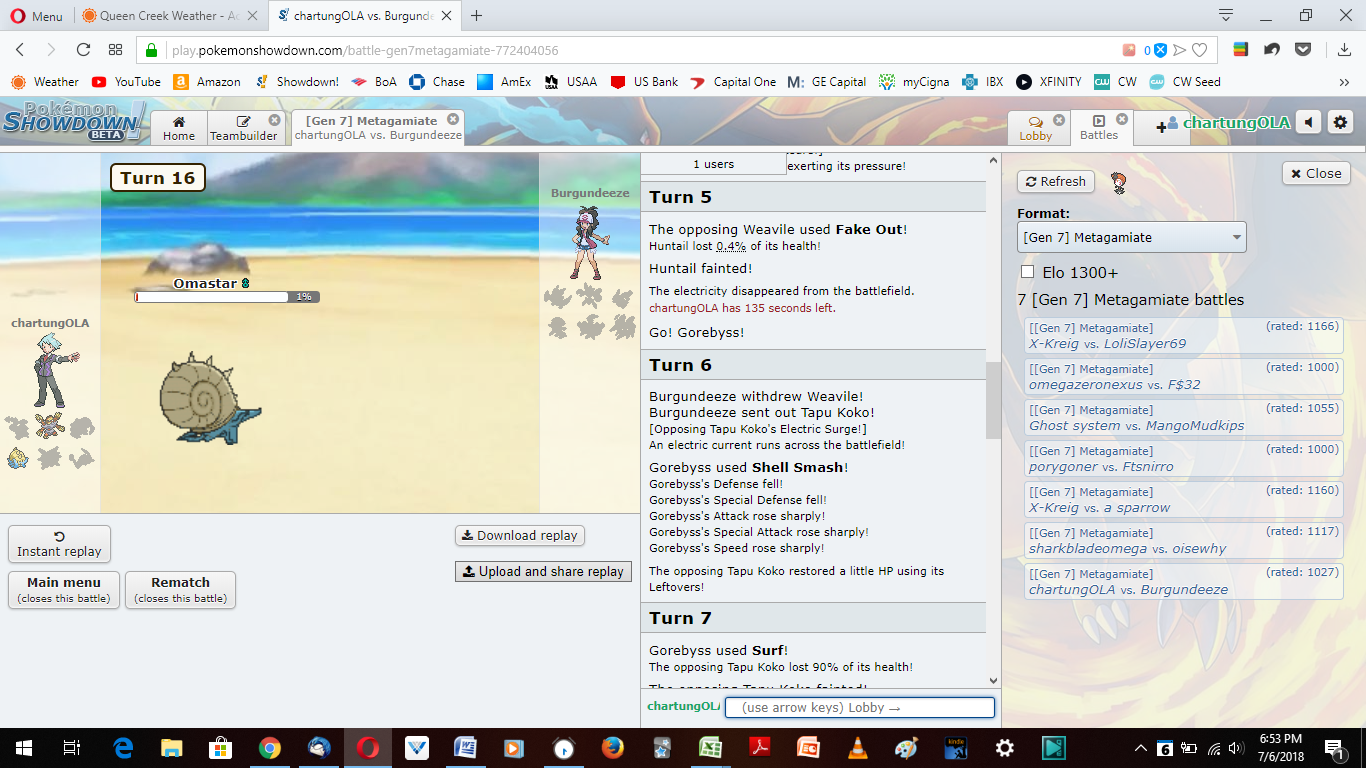The image size is (1366, 768).
Task: Open the Amazon bookmark
Action: pos(207,82)
